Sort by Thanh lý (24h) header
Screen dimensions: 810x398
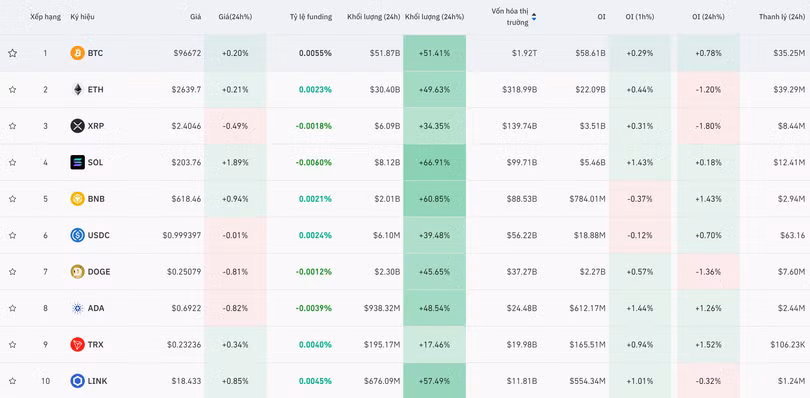782,17
